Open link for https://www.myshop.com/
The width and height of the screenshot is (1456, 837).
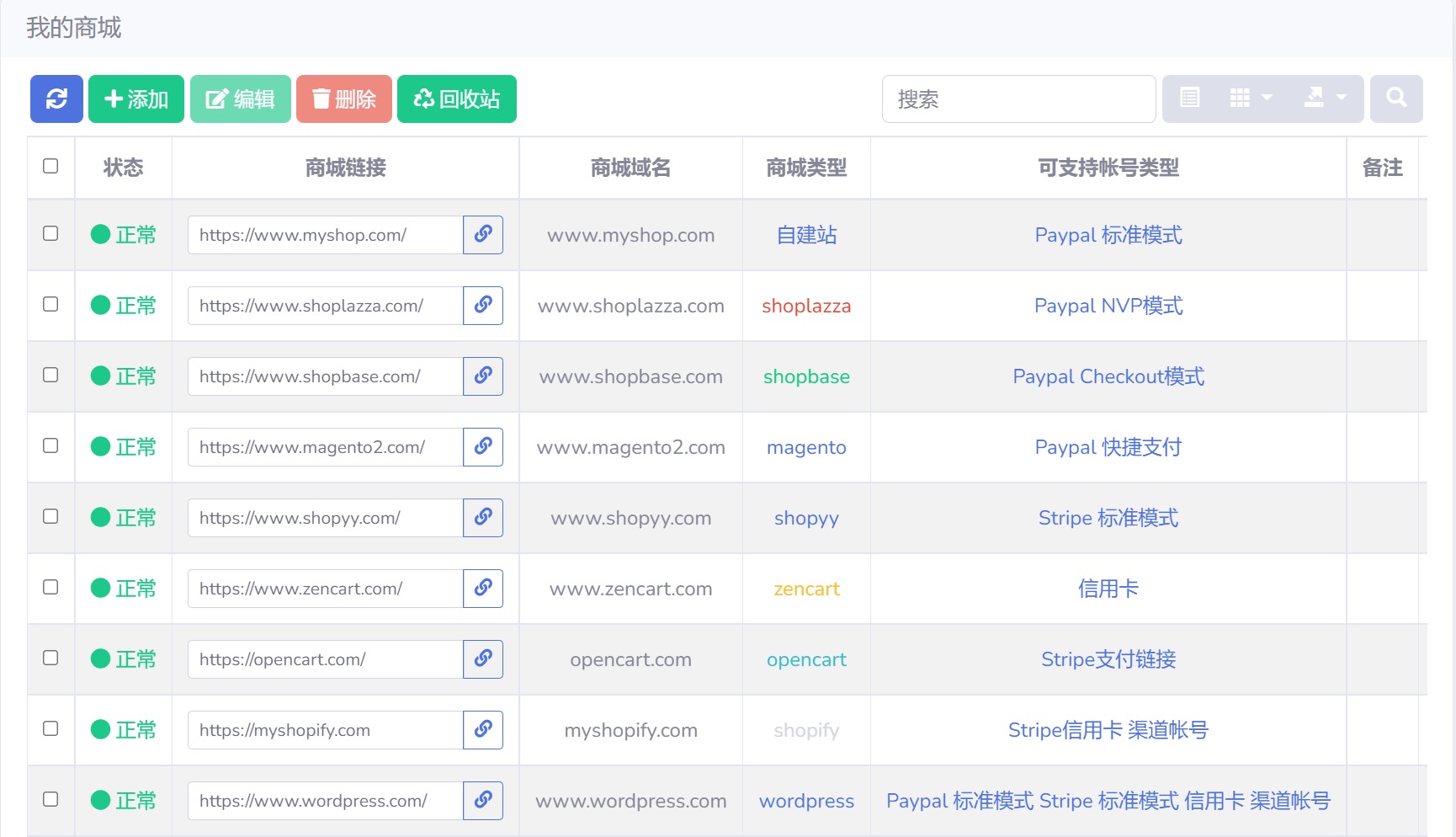[x=482, y=235]
